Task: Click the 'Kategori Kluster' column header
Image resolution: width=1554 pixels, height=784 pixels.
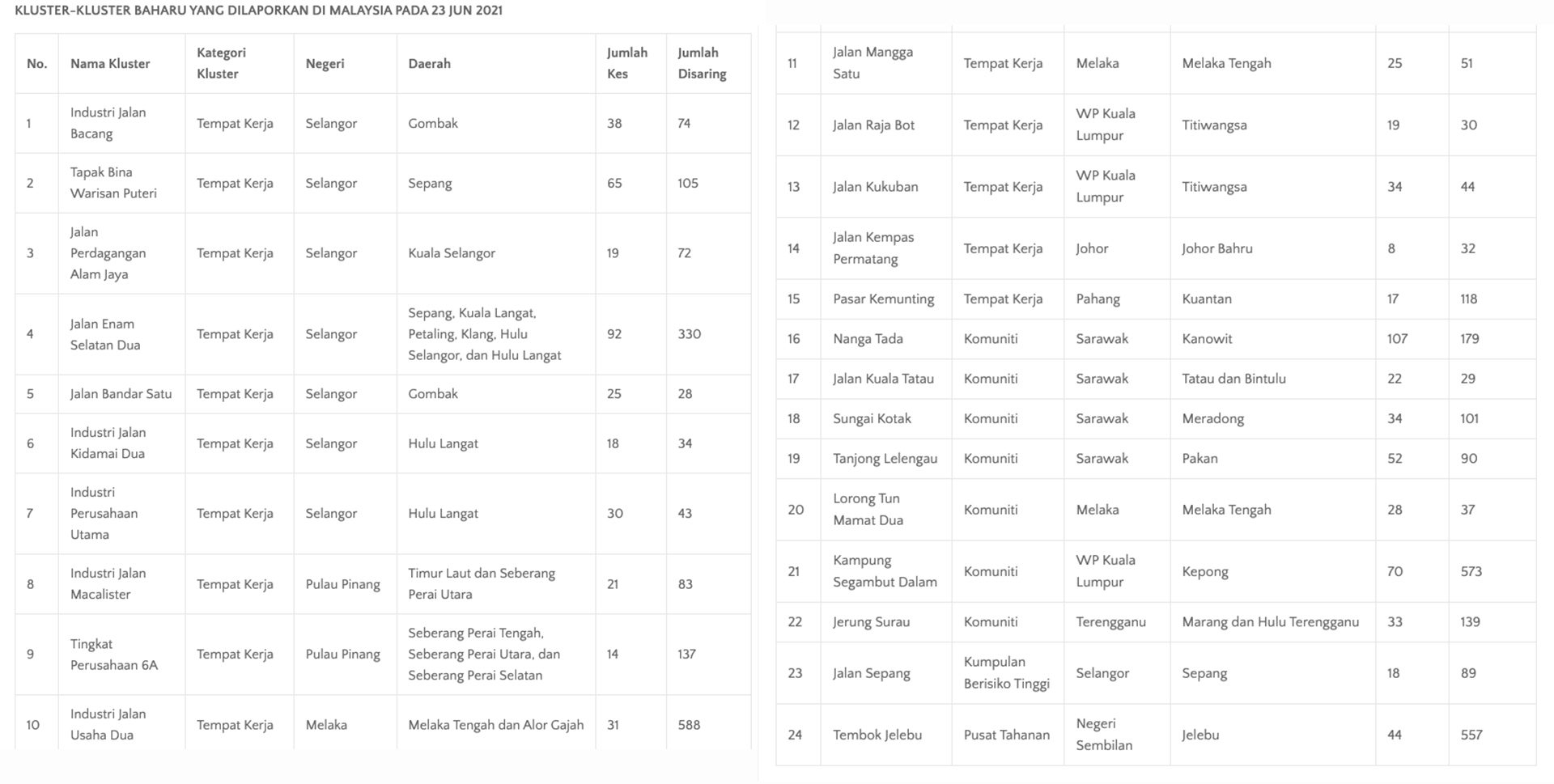Action: 221,63
